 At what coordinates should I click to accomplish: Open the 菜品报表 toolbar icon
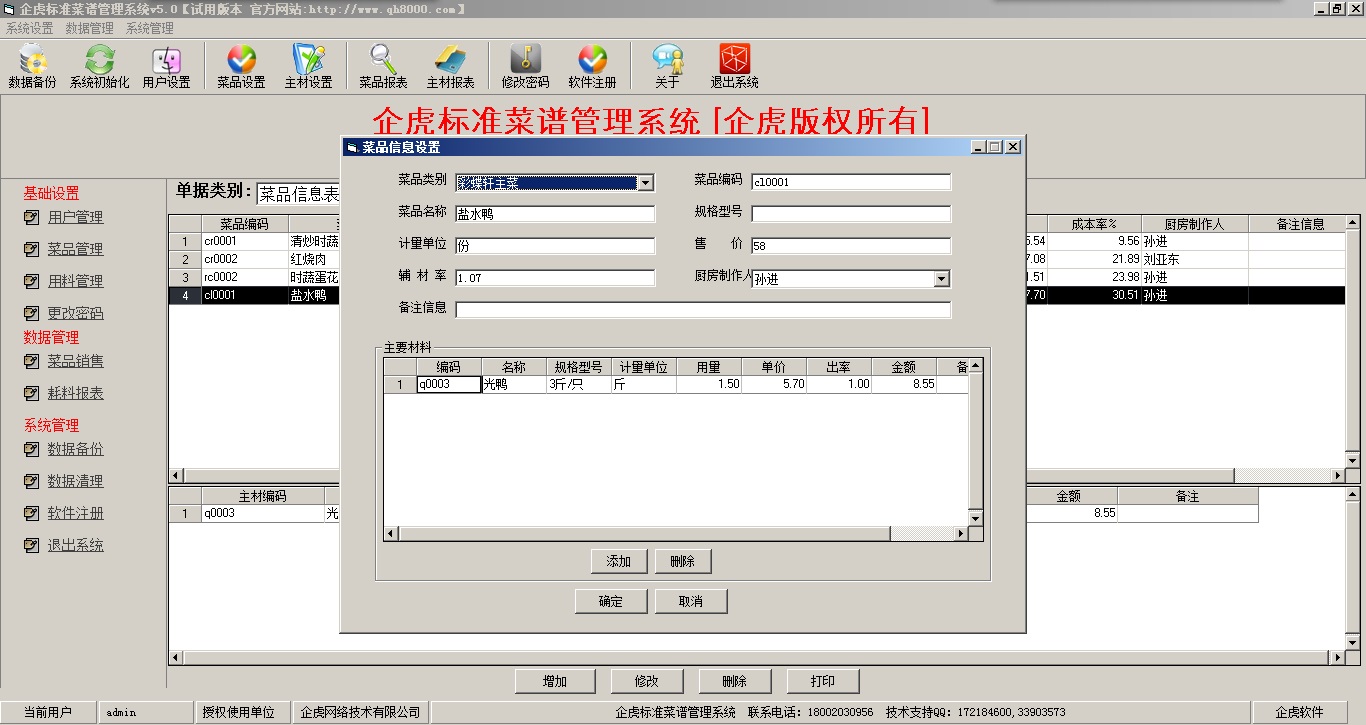383,67
